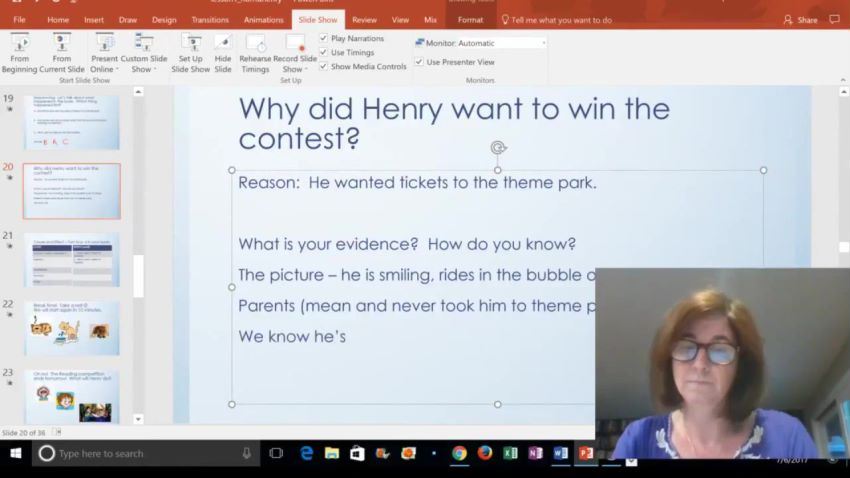Open Set Up Slide Show dialog
Screen dimensions: 850x478
[x=190, y=53]
